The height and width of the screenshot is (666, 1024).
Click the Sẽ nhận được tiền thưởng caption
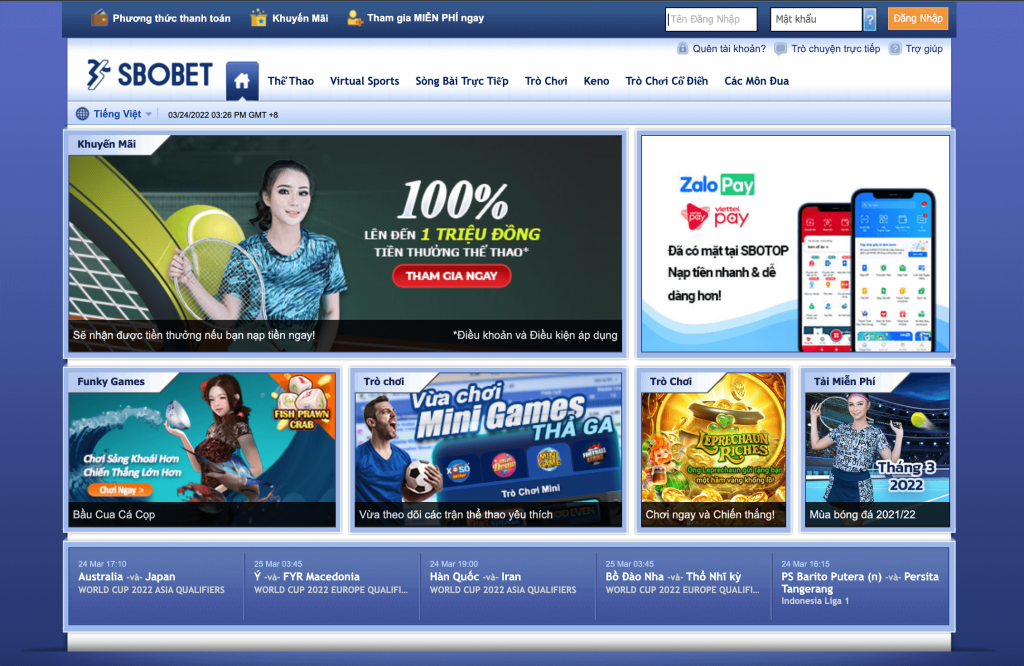(x=194, y=335)
